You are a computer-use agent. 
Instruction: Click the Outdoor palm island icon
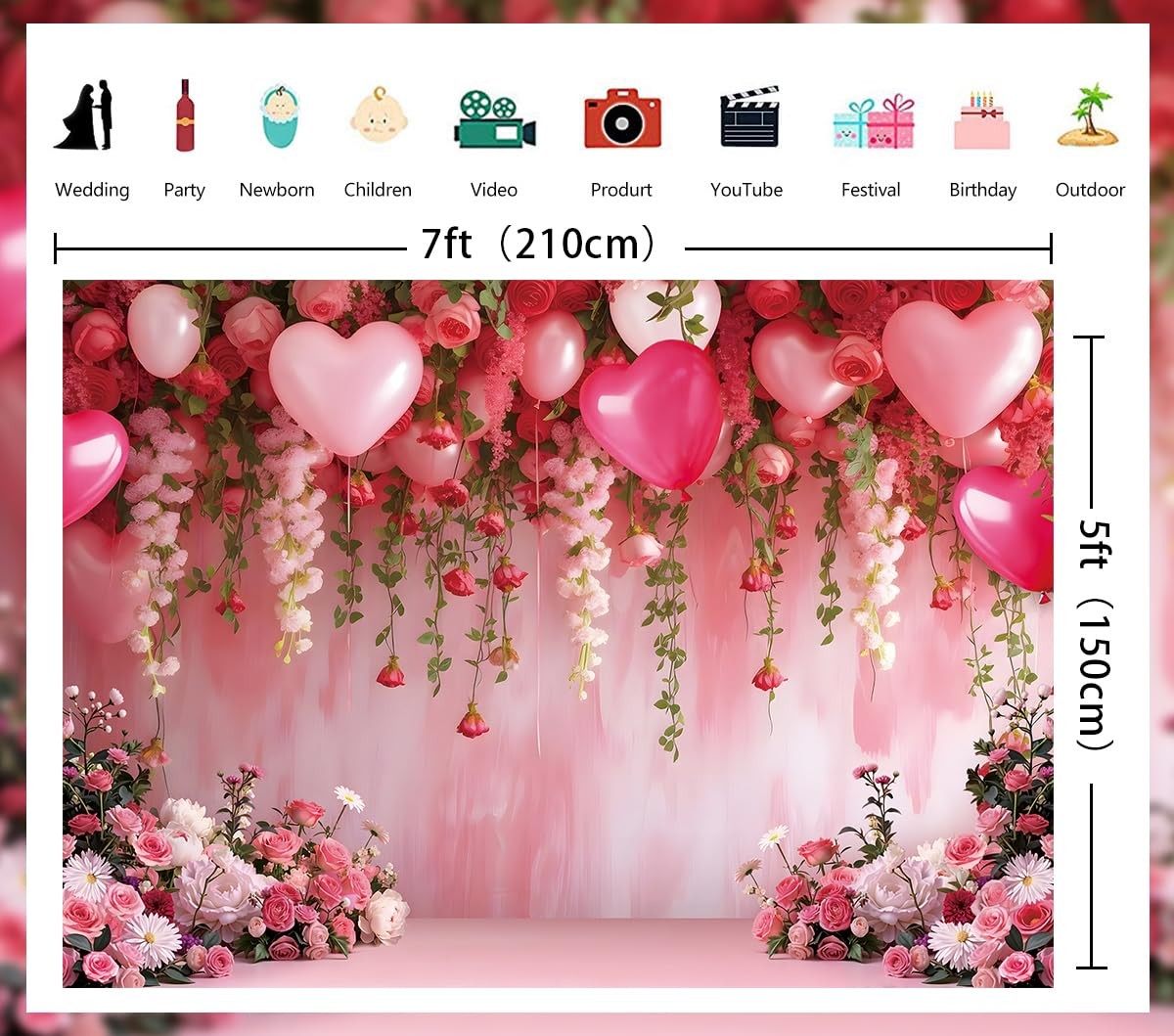(x=1089, y=115)
